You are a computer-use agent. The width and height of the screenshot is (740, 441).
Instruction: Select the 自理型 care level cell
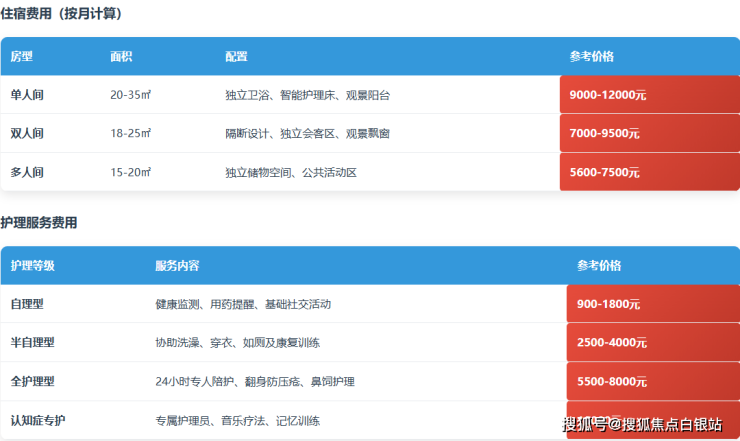(x=27, y=304)
